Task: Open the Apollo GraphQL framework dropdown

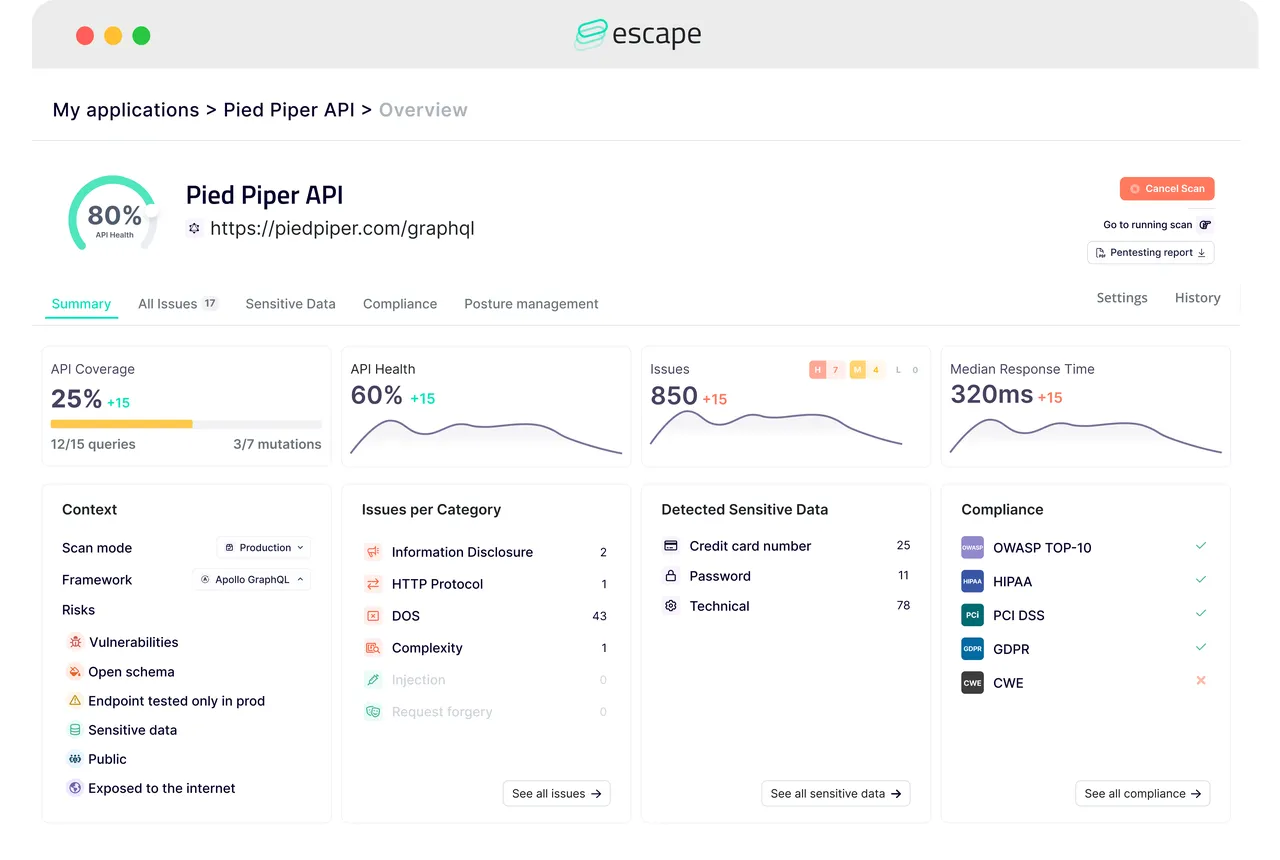Action: click(x=252, y=579)
